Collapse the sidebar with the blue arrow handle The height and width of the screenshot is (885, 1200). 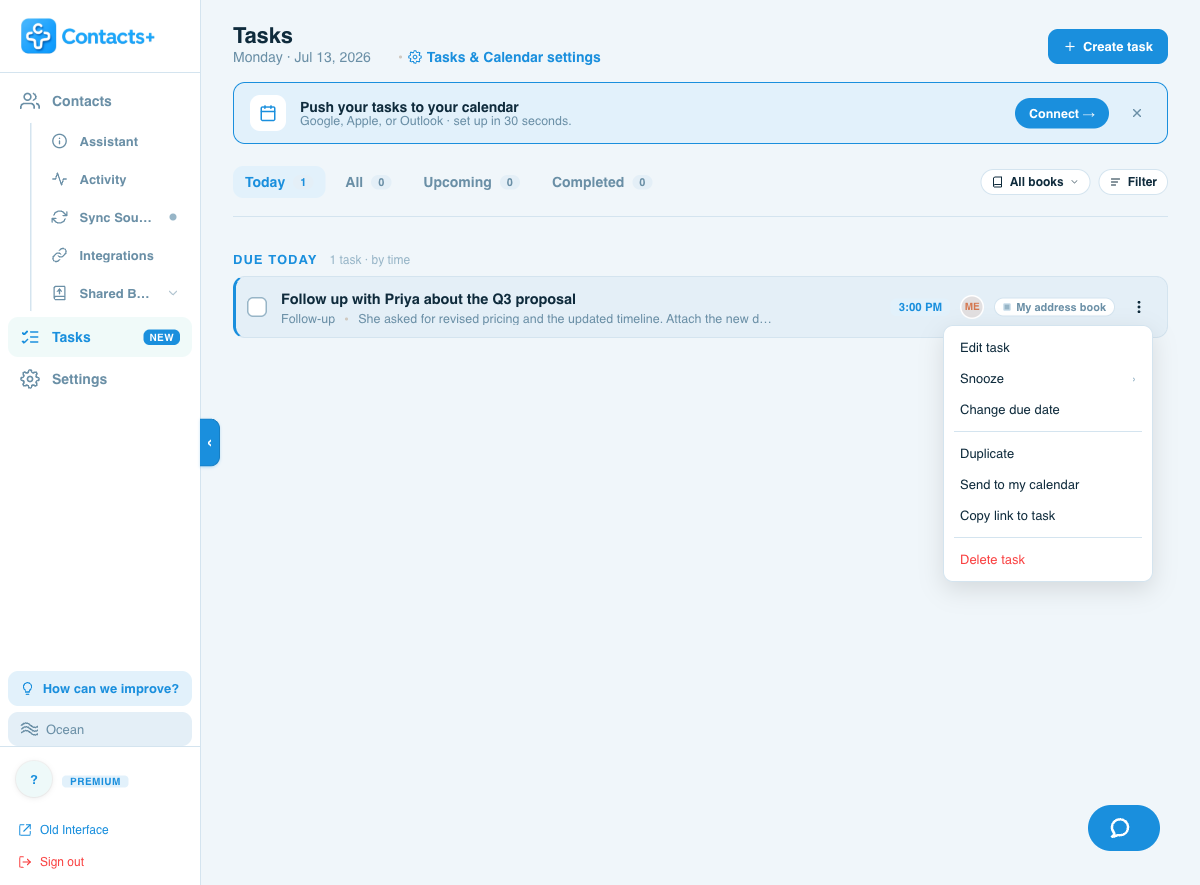210,442
